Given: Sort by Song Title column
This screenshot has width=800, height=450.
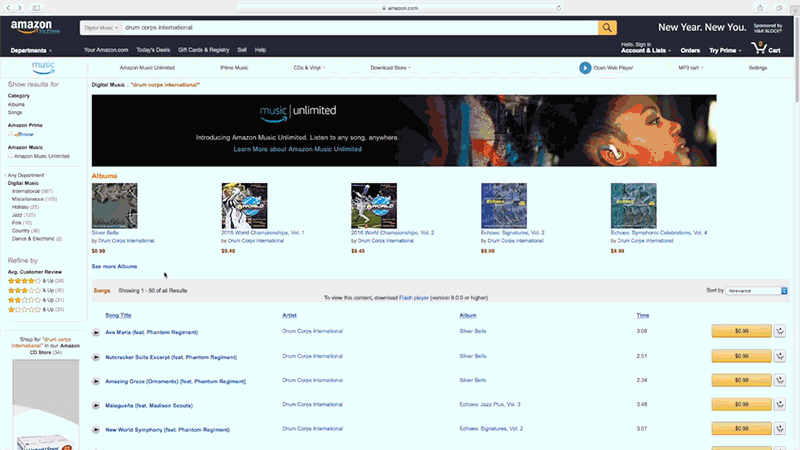Looking at the screenshot, I should tap(118, 315).
